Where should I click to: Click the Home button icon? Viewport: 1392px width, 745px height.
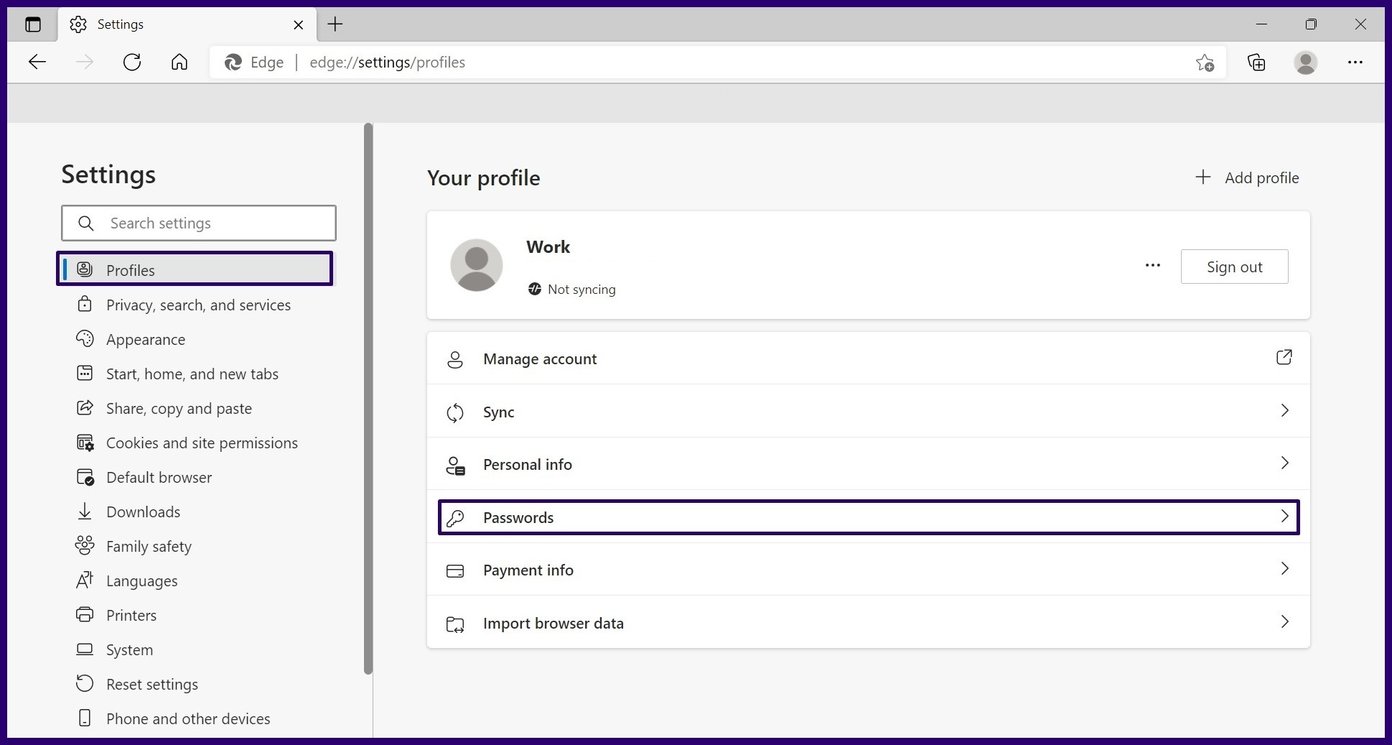(x=180, y=62)
